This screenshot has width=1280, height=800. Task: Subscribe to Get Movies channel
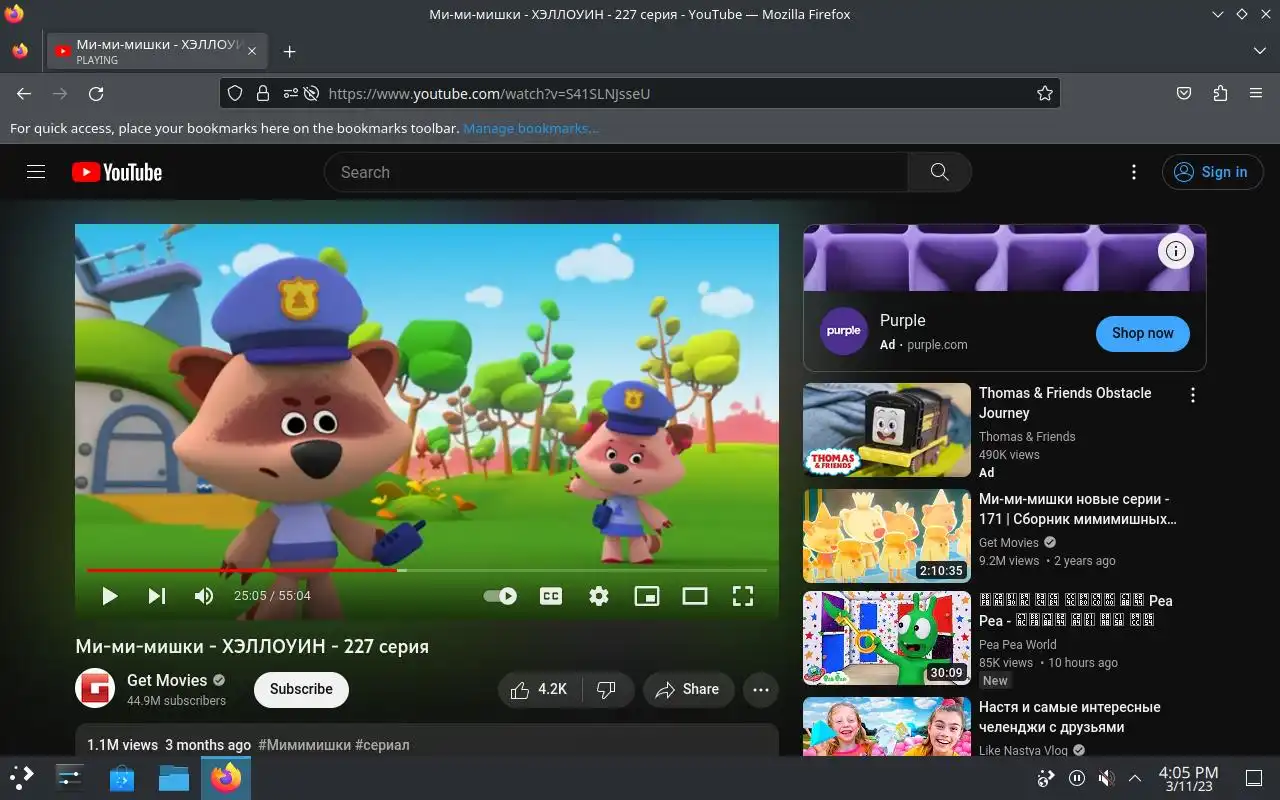tap(301, 689)
